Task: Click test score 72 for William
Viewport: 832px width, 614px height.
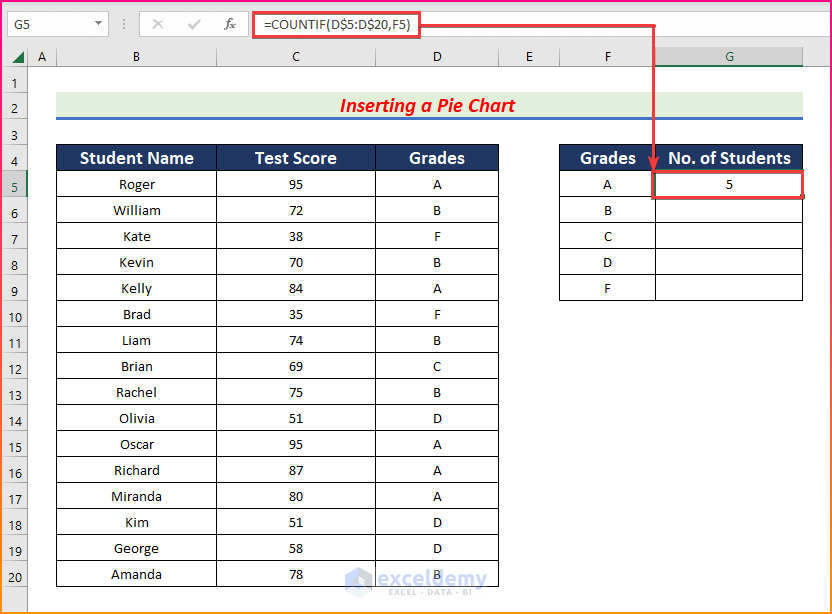Action: tap(296, 210)
